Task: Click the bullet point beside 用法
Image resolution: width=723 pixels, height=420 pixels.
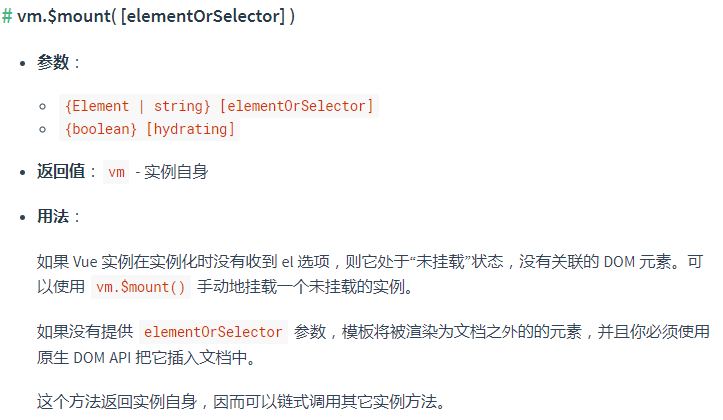Action: click(x=24, y=217)
